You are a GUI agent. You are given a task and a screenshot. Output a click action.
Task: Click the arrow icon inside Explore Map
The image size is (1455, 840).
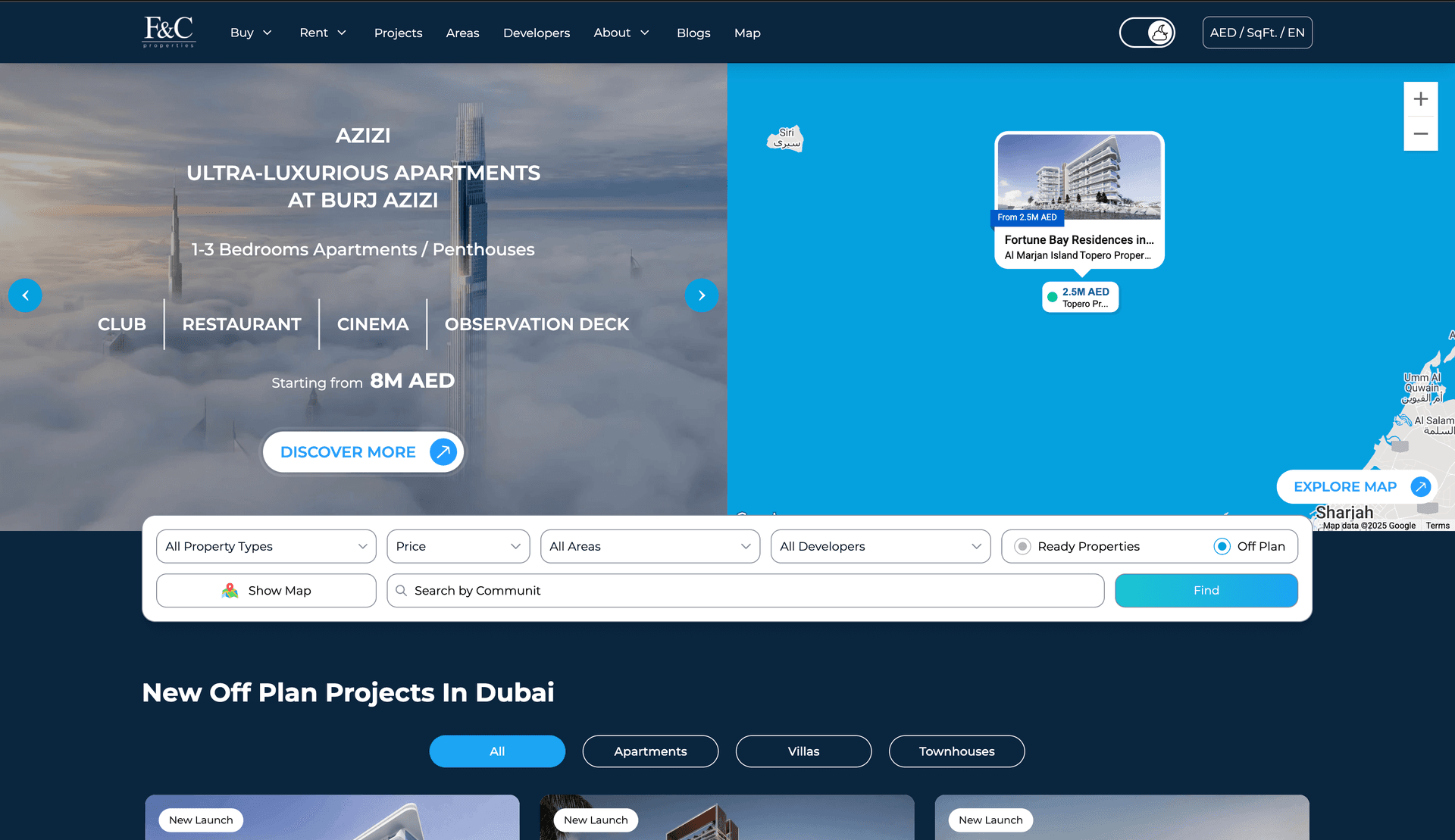[x=1420, y=487]
